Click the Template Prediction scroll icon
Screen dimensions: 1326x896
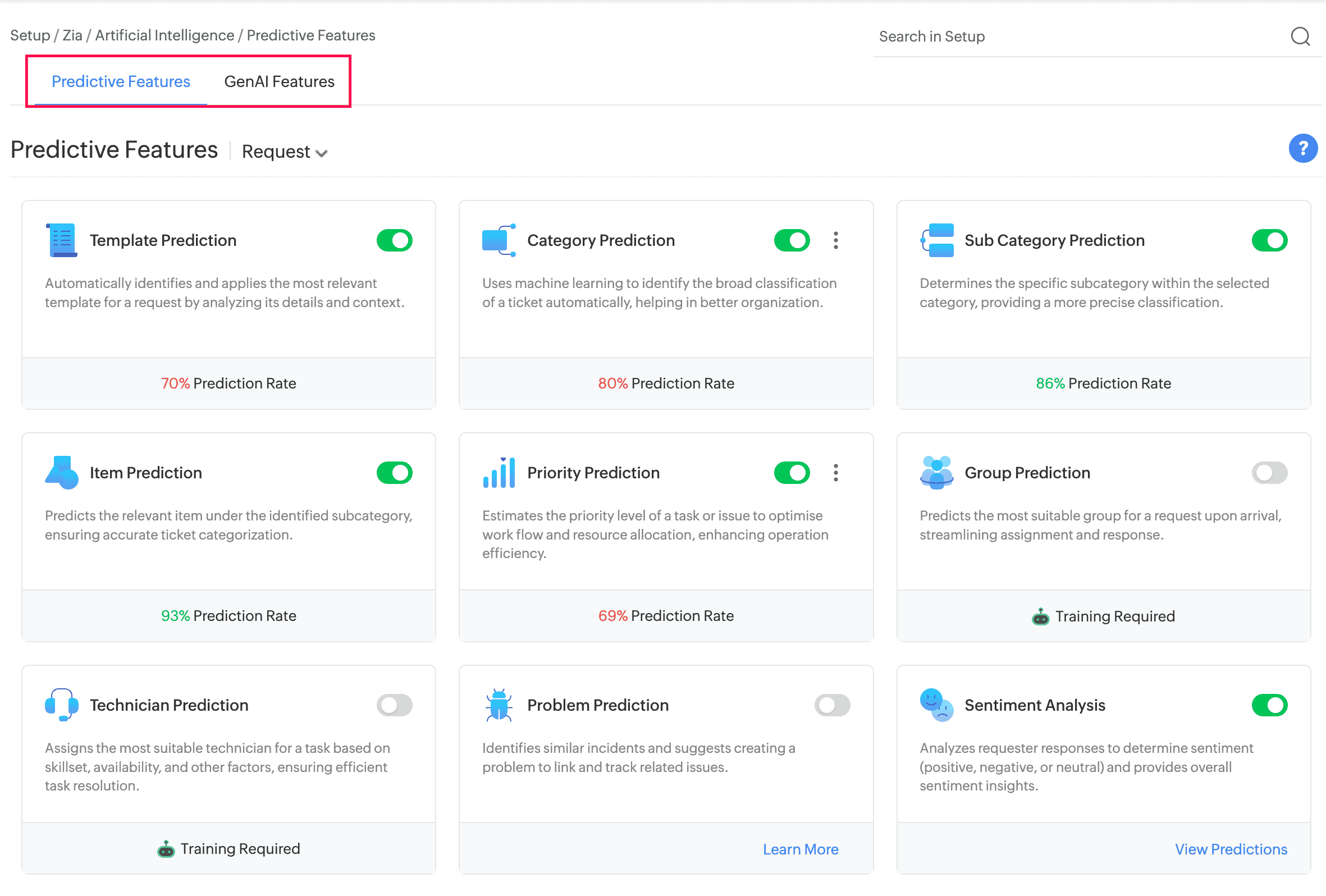(62, 240)
